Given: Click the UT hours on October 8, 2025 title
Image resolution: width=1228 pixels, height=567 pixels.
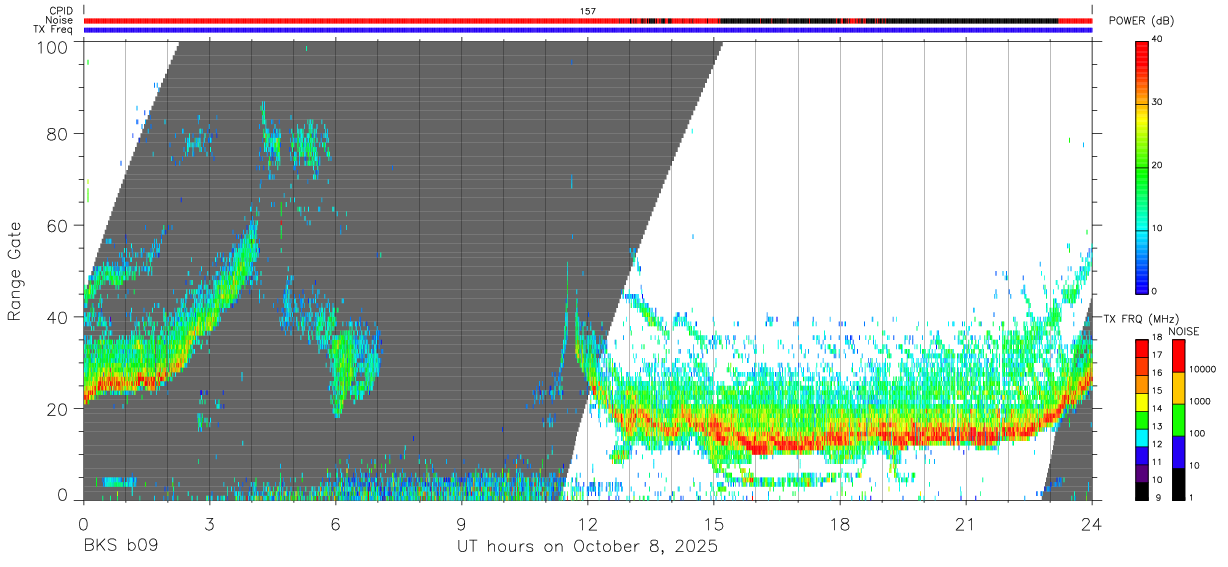Looking at the screenshot, I should pyautogui.click(x=588, y=548).
